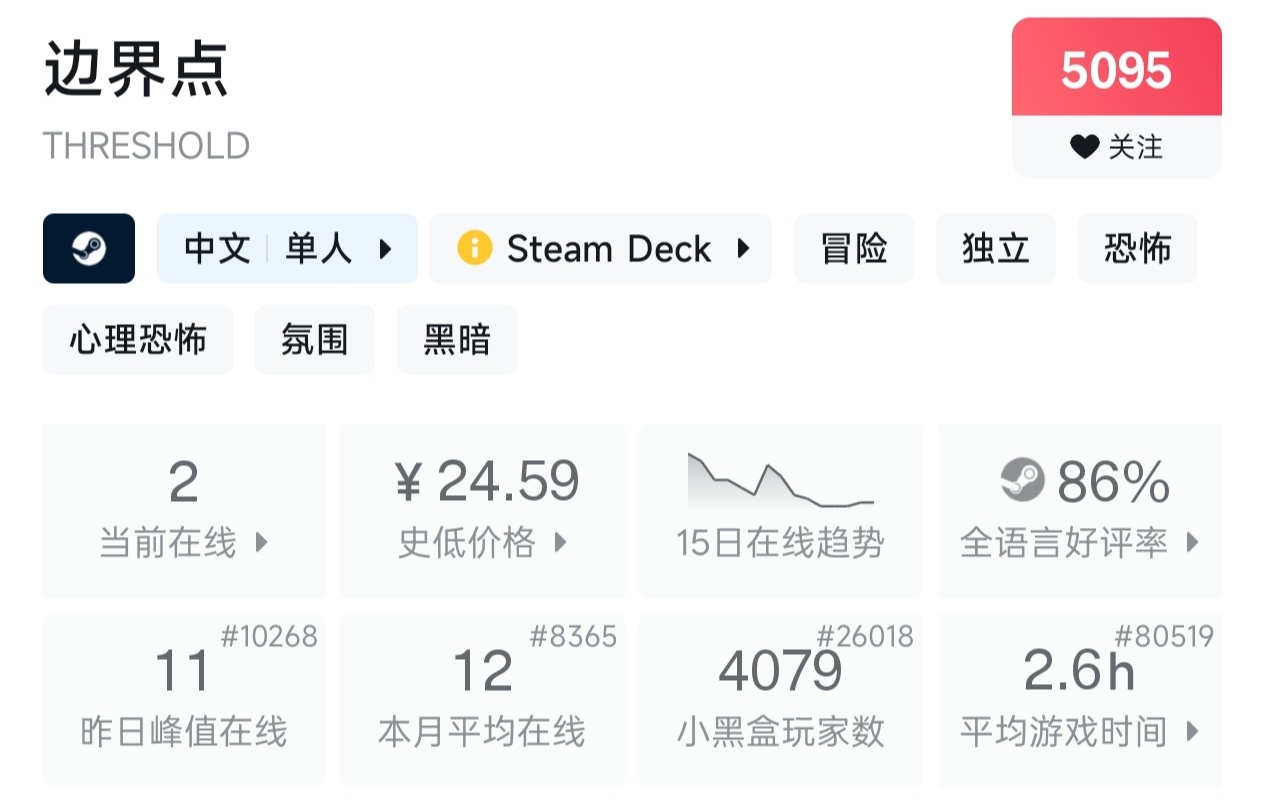Click the Steam platform icon badge
The image size is (1264, 804).
[x=89, y=248]
